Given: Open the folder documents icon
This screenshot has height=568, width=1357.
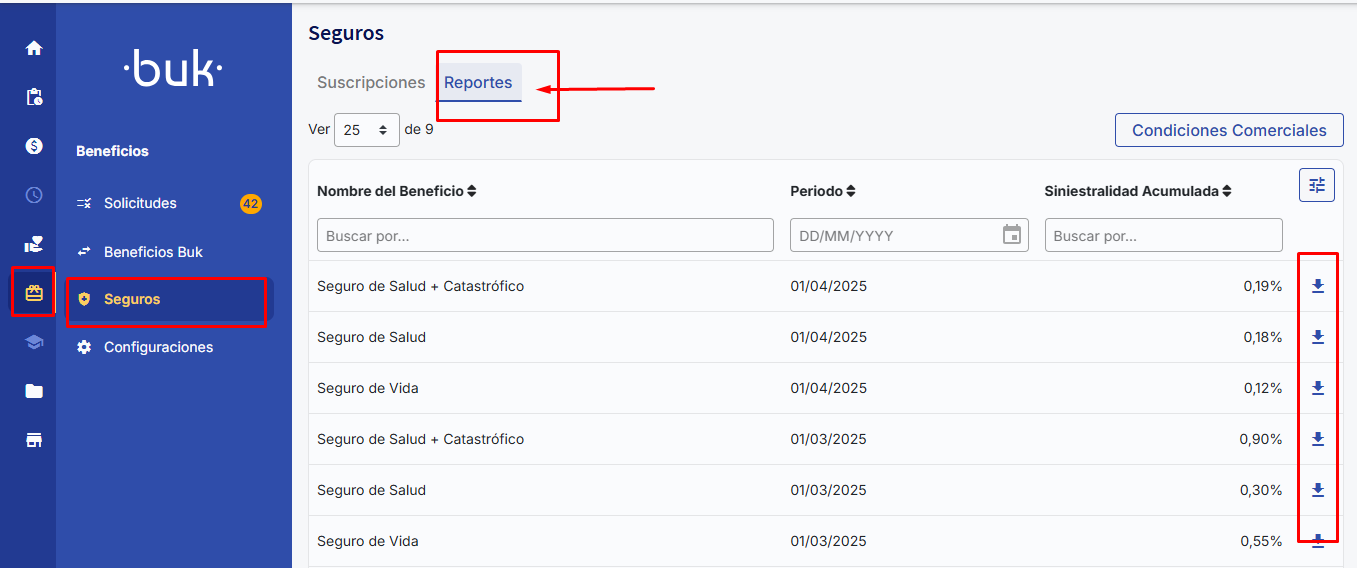Looking at the screenshot, I should click(x=34, y=391).
